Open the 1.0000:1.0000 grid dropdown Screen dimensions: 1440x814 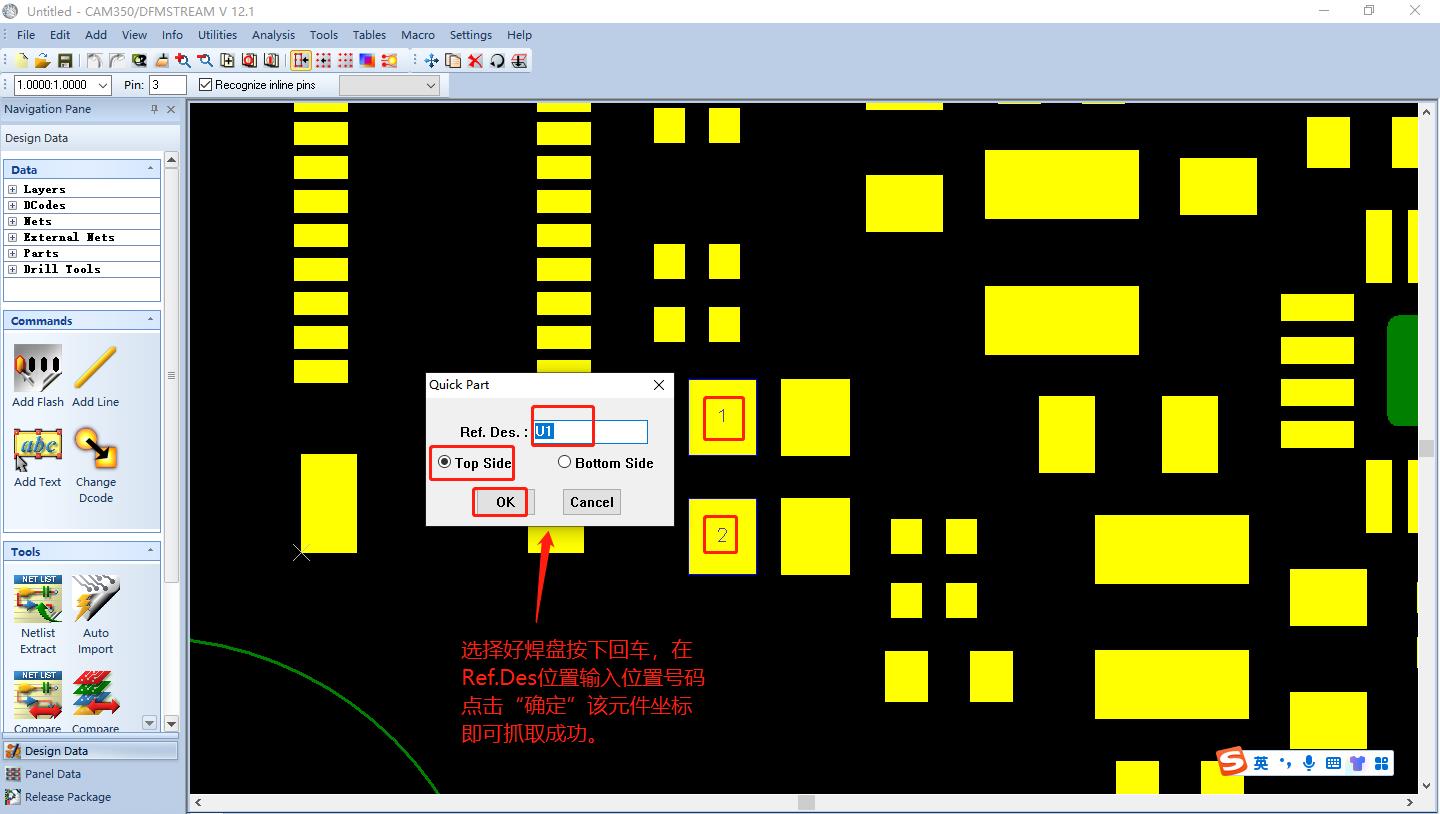point(103,86)
